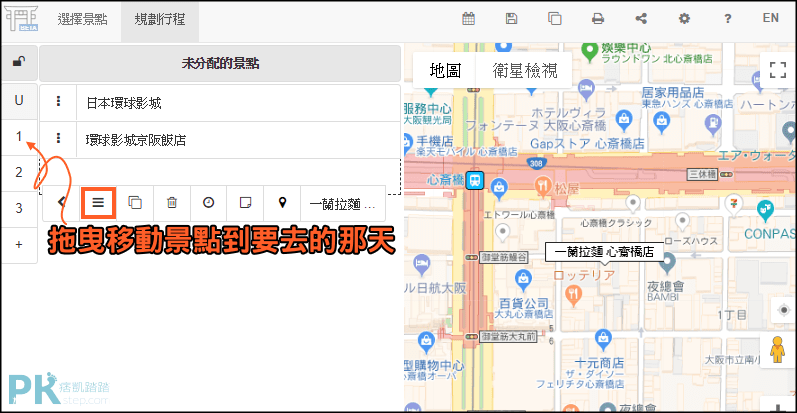Select day 1 tab
Image resolution: width=797 pixels, height=413 pixels.
coord(19,137)
